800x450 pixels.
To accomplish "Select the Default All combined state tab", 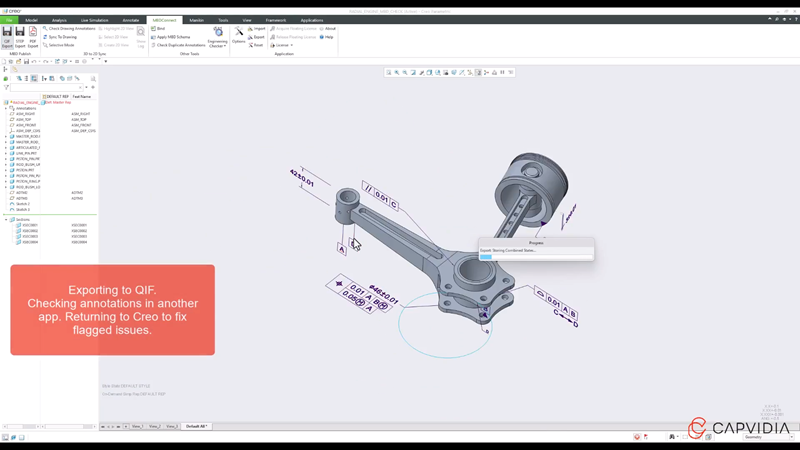I will click(196, 426).
